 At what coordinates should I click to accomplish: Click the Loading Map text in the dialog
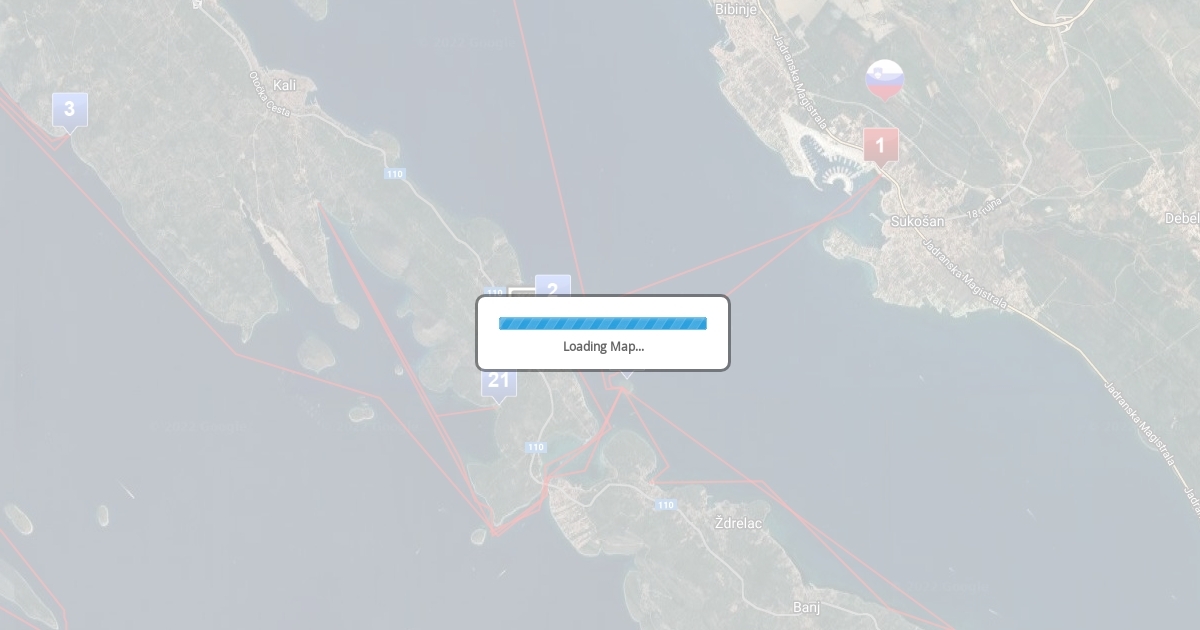pos(603,346)
